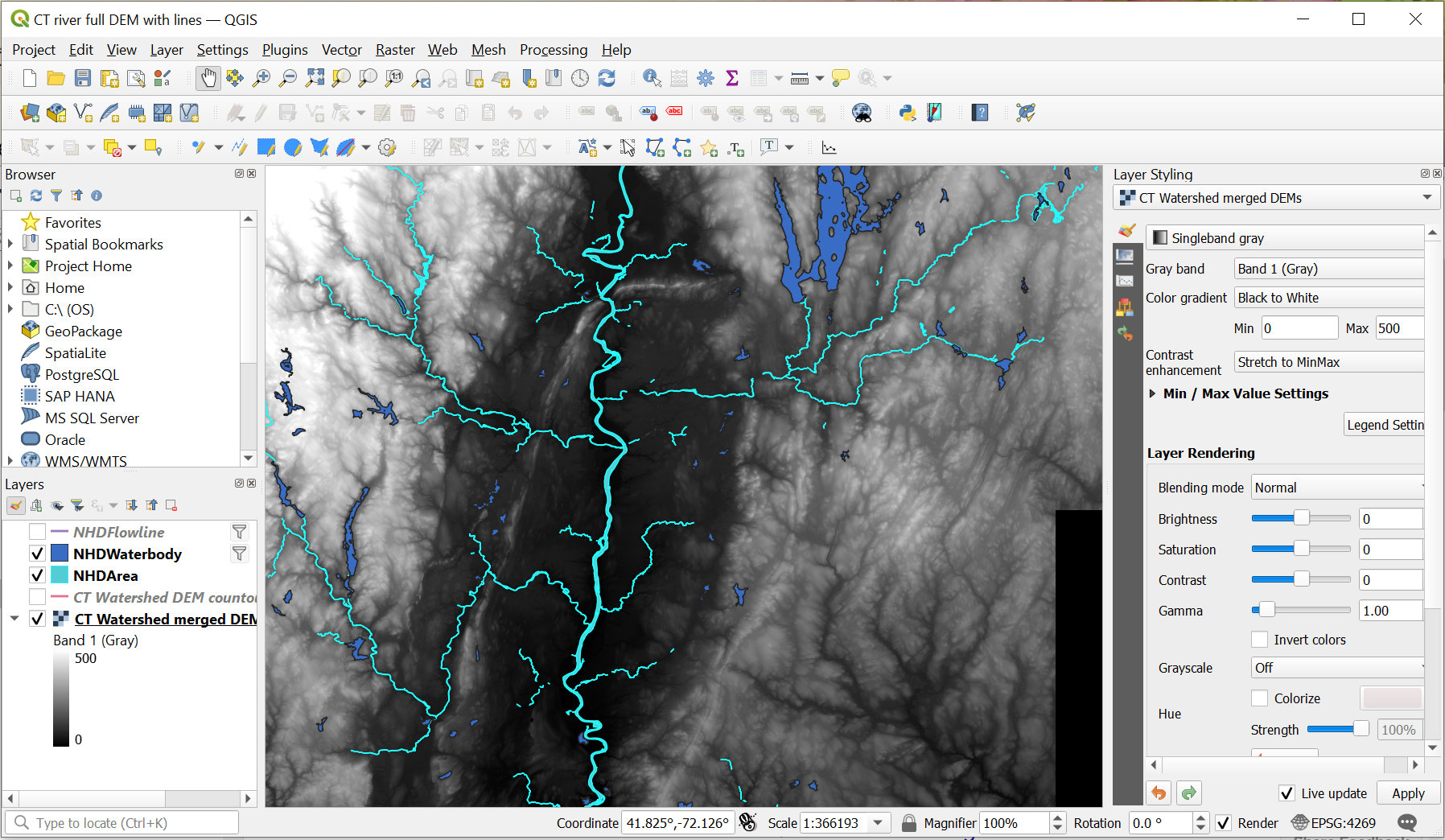Screen dimensions: 1445x840
Task: Click the Identify Features tool
Action: pyautogui.click(x=652, y=78)
